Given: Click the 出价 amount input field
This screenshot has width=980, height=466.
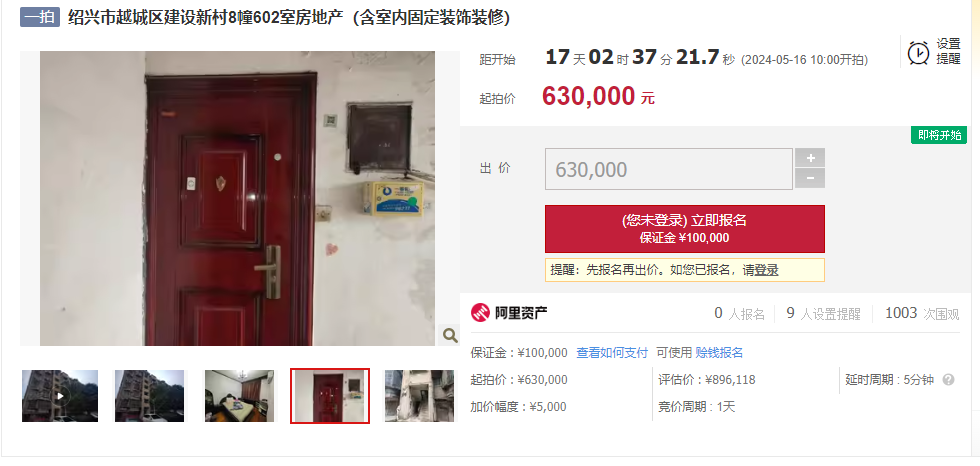Looking at the screenshot, I should [x=669, y=169].
